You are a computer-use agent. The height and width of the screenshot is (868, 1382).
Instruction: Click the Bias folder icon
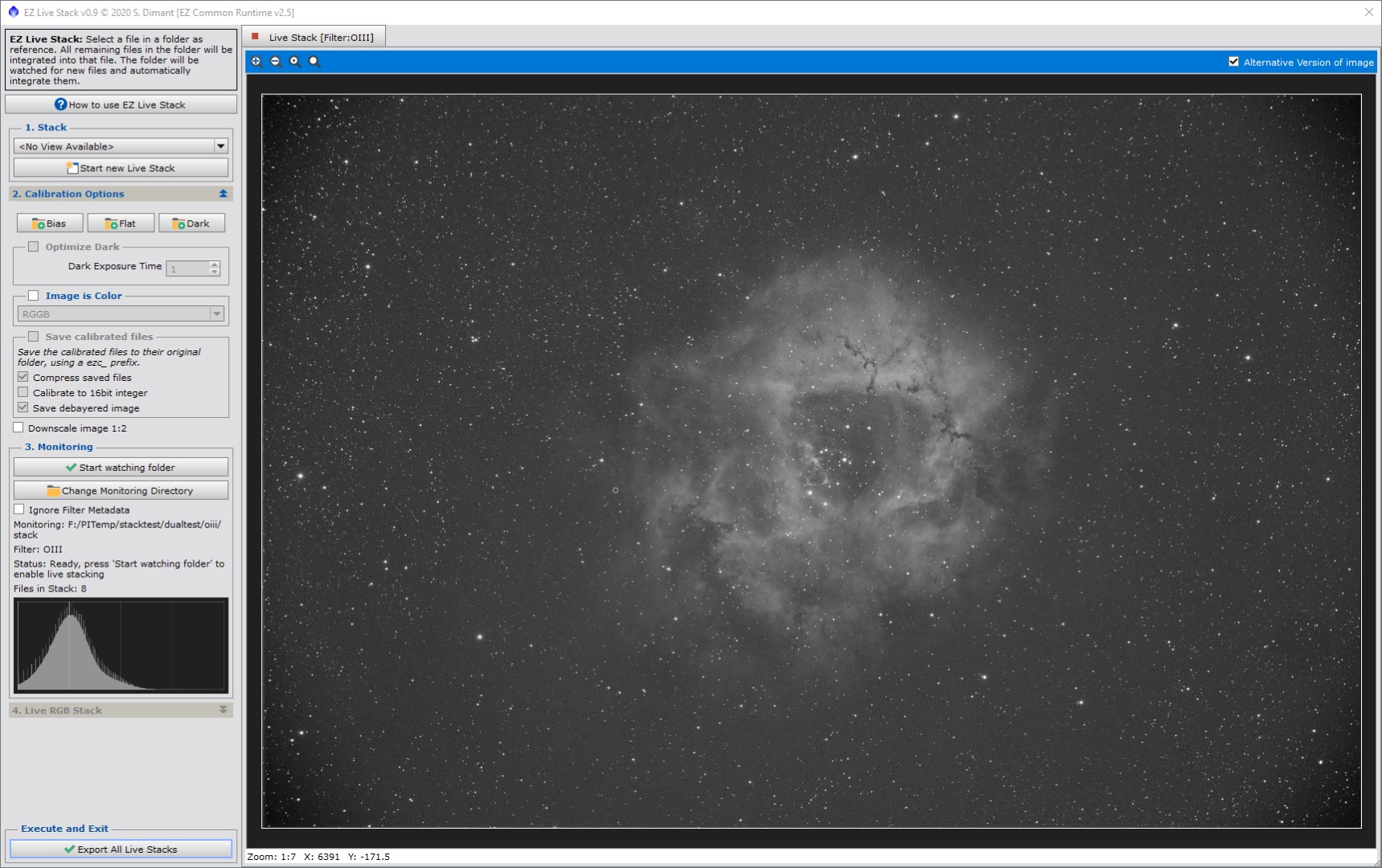click(x=38, y=223)
